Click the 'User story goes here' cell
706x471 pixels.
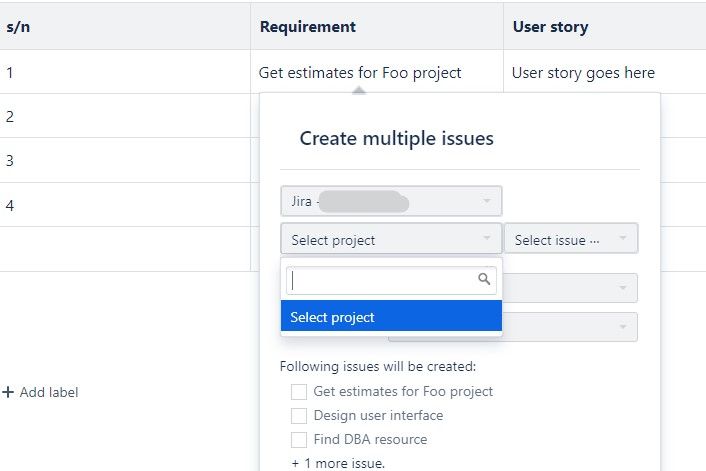tap(605, 72)
